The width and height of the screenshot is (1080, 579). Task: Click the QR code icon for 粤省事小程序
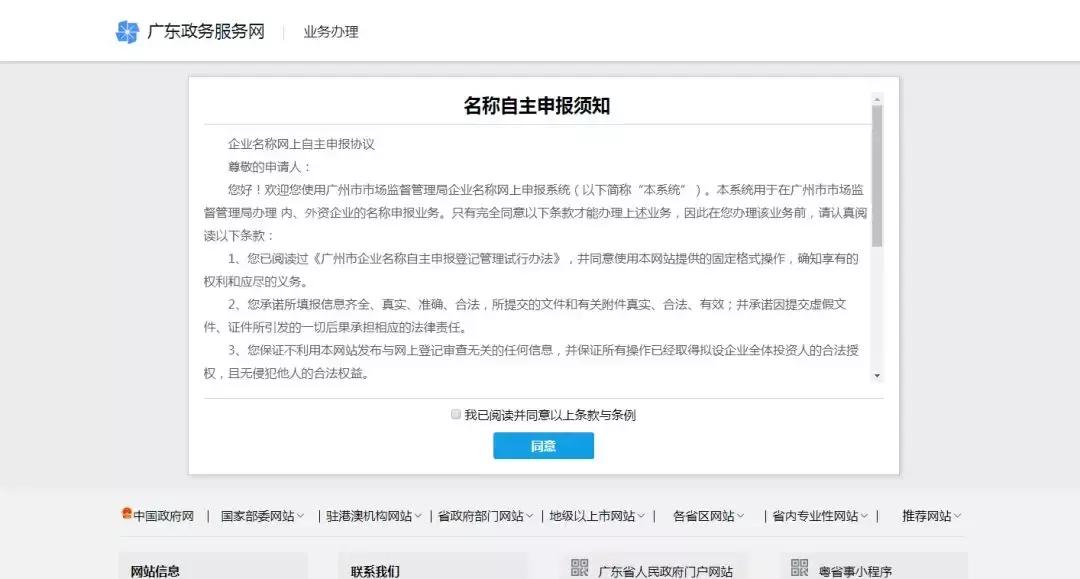[797, 567]
